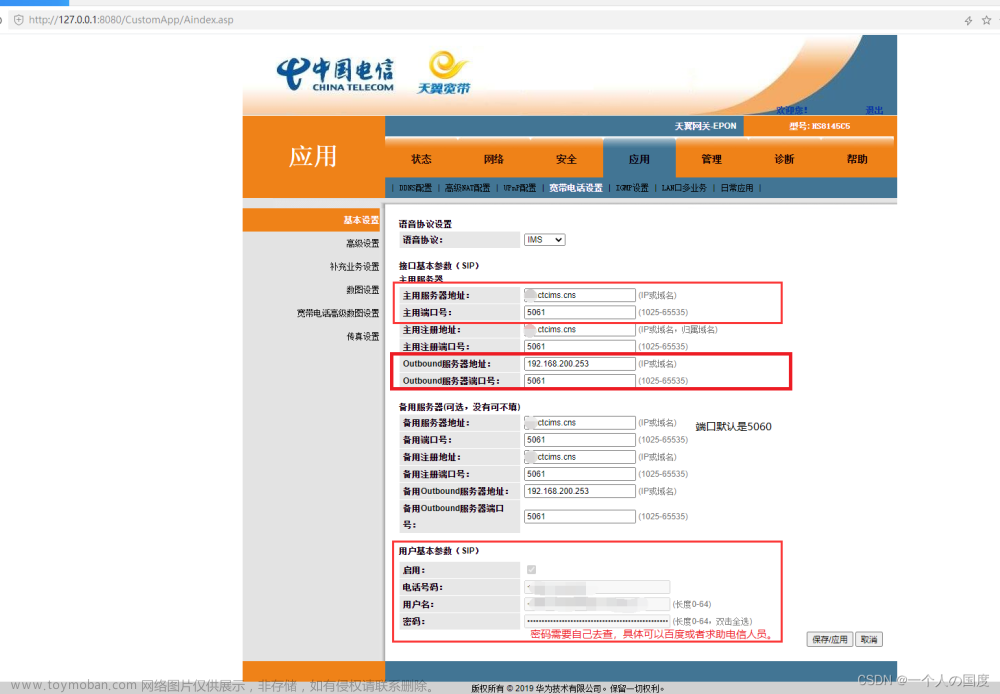Image resolution: width=1000 pixels, height=694 pixels.
Task: Open the 诊断 tab
Action: point(784,159)
